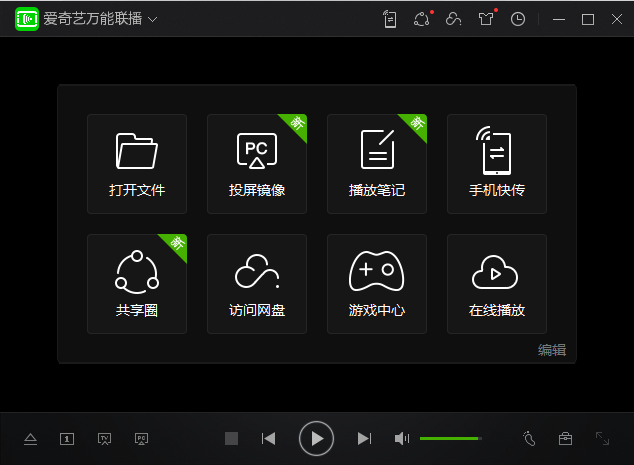Open the 在线播放 tile
The width and height of the screenshot is (634, 465).
click(497, 284)
